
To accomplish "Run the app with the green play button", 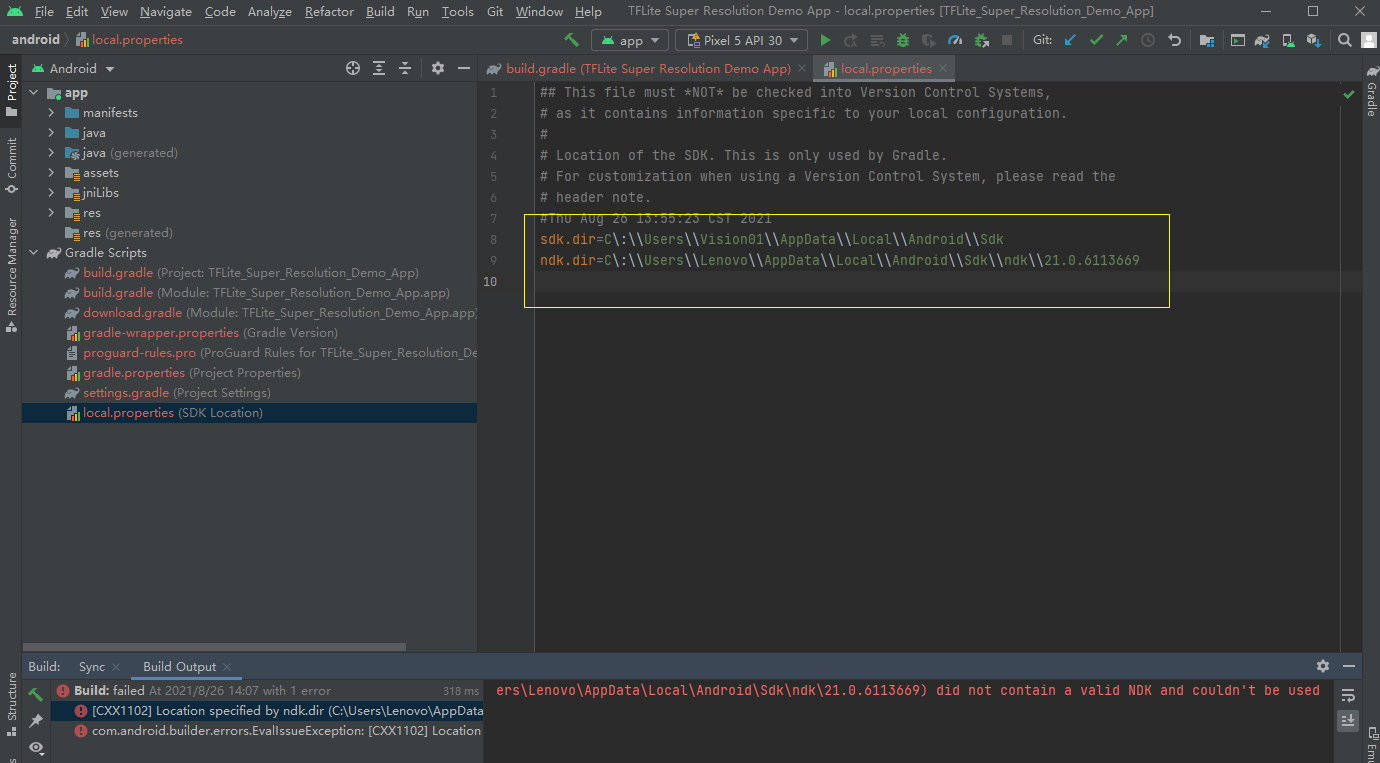I will point(825,40).
